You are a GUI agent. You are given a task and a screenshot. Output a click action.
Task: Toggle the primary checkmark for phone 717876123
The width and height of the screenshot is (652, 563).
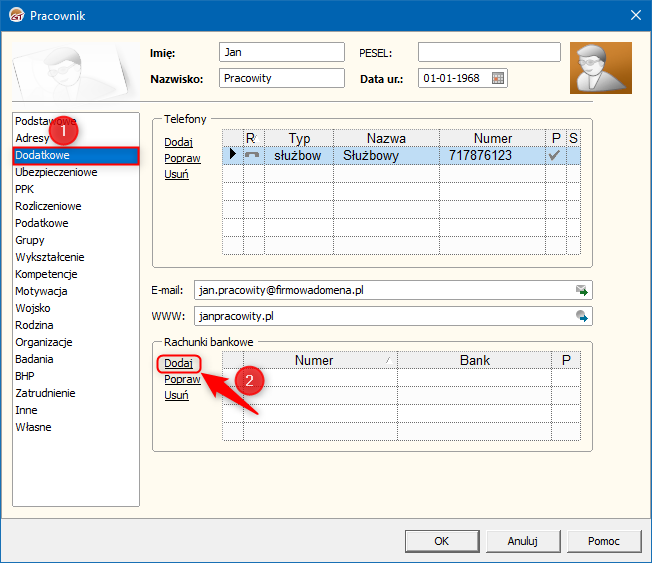tap(554, 156)
